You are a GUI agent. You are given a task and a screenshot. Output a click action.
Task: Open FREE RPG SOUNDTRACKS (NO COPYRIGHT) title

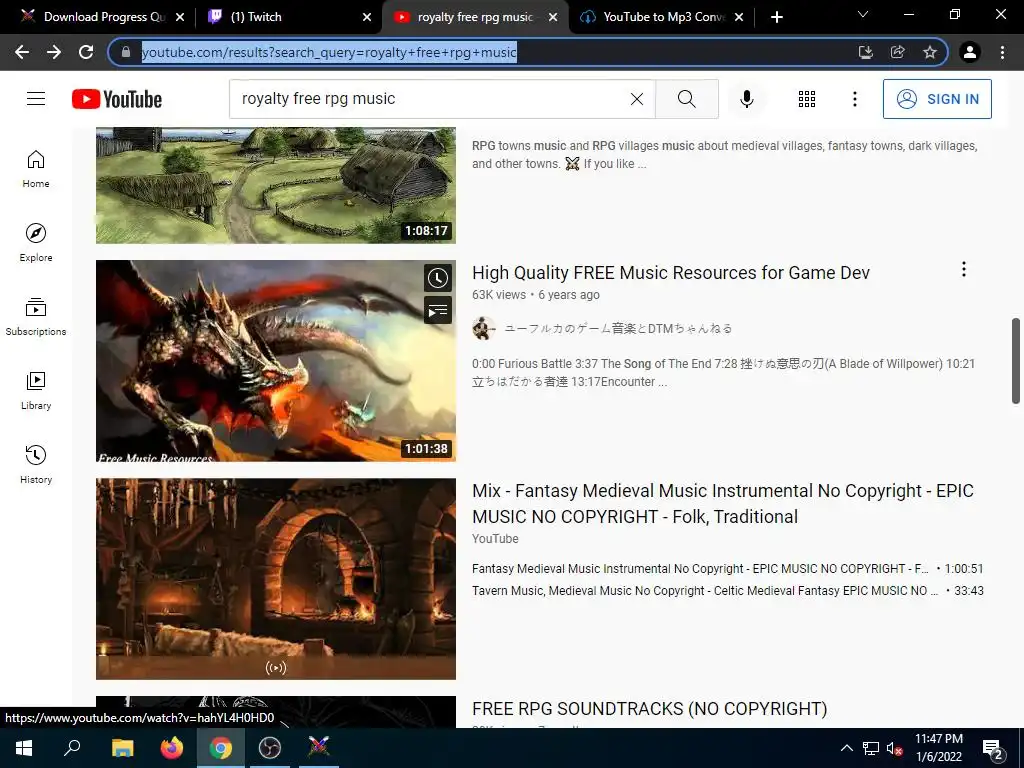[x=649, y=709]
